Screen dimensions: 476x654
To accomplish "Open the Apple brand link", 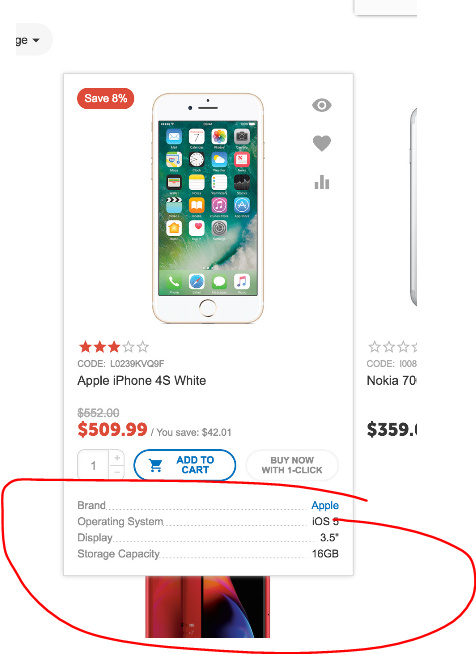I will [x=325, y=506].
